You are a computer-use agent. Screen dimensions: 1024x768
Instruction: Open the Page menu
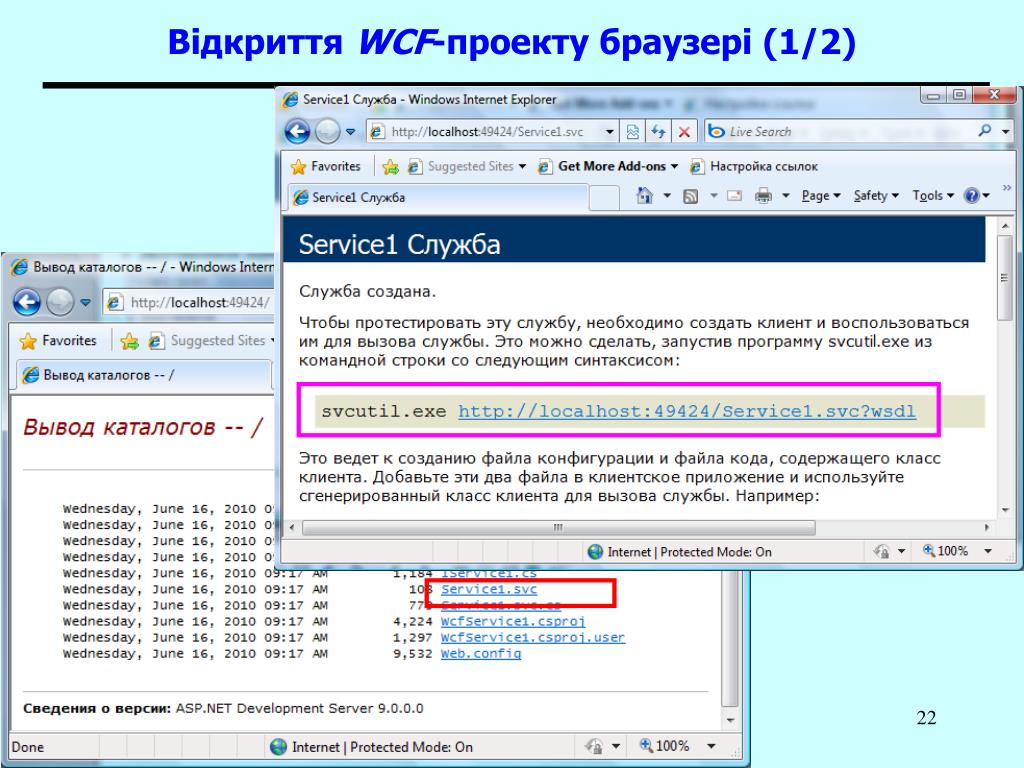pos(820,195)
